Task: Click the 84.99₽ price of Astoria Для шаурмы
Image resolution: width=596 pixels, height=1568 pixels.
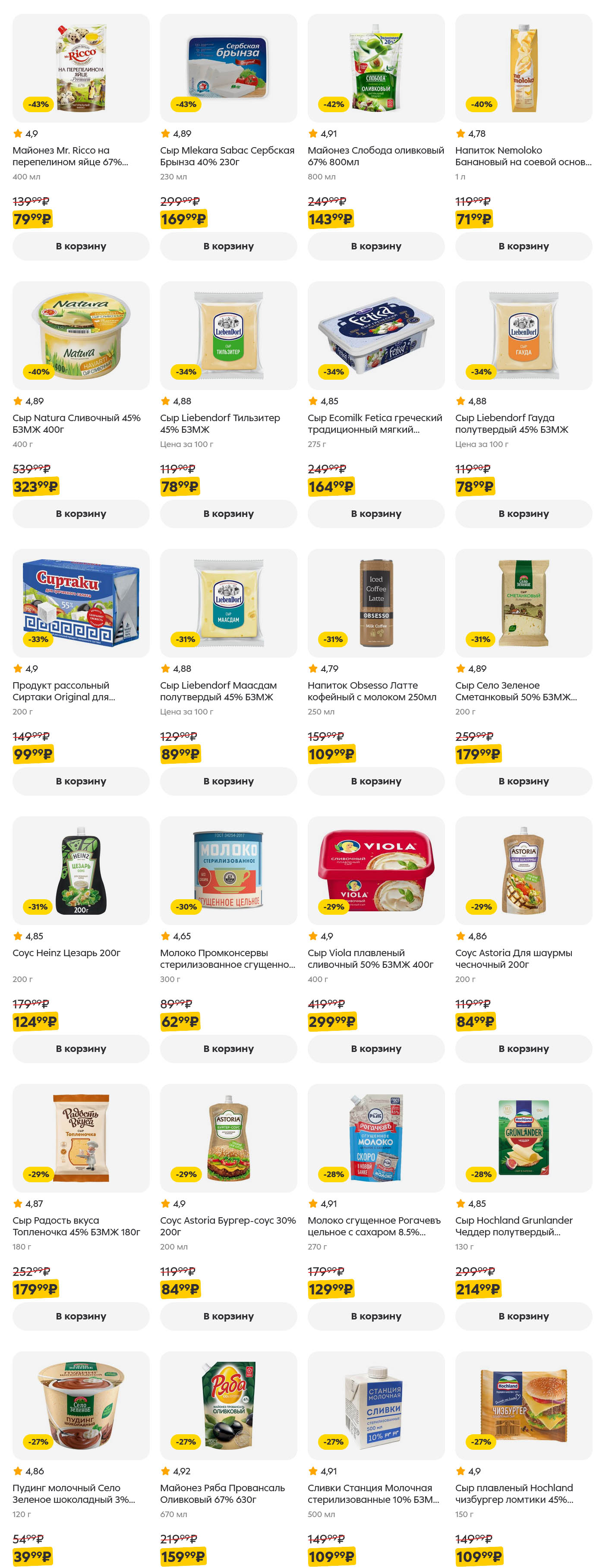Action: (475, 1021)
